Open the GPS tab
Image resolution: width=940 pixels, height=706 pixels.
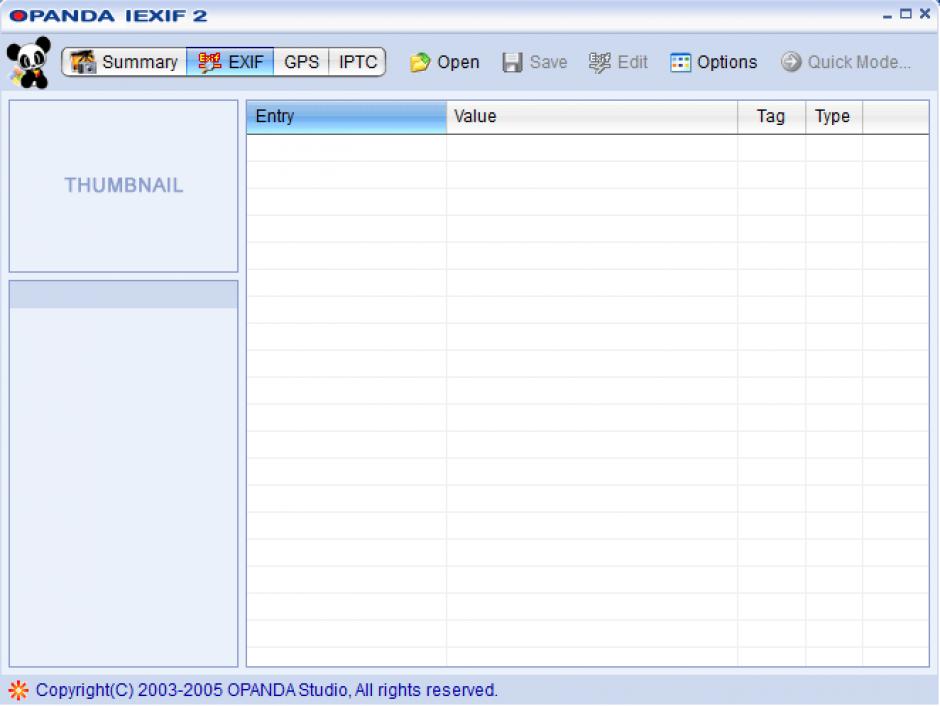tap(301, 62)
